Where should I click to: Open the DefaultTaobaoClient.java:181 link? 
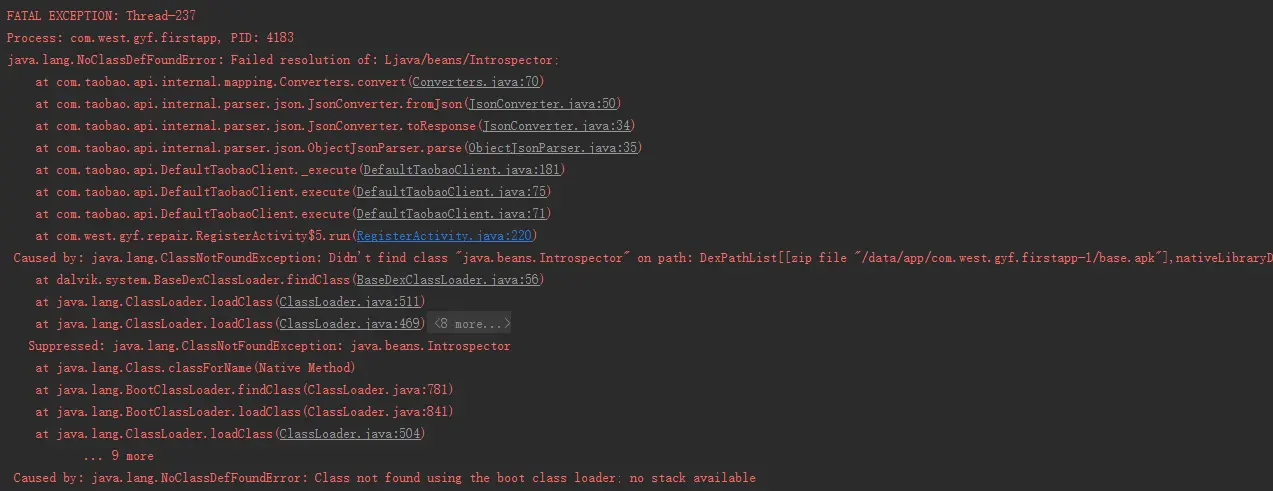460,170
